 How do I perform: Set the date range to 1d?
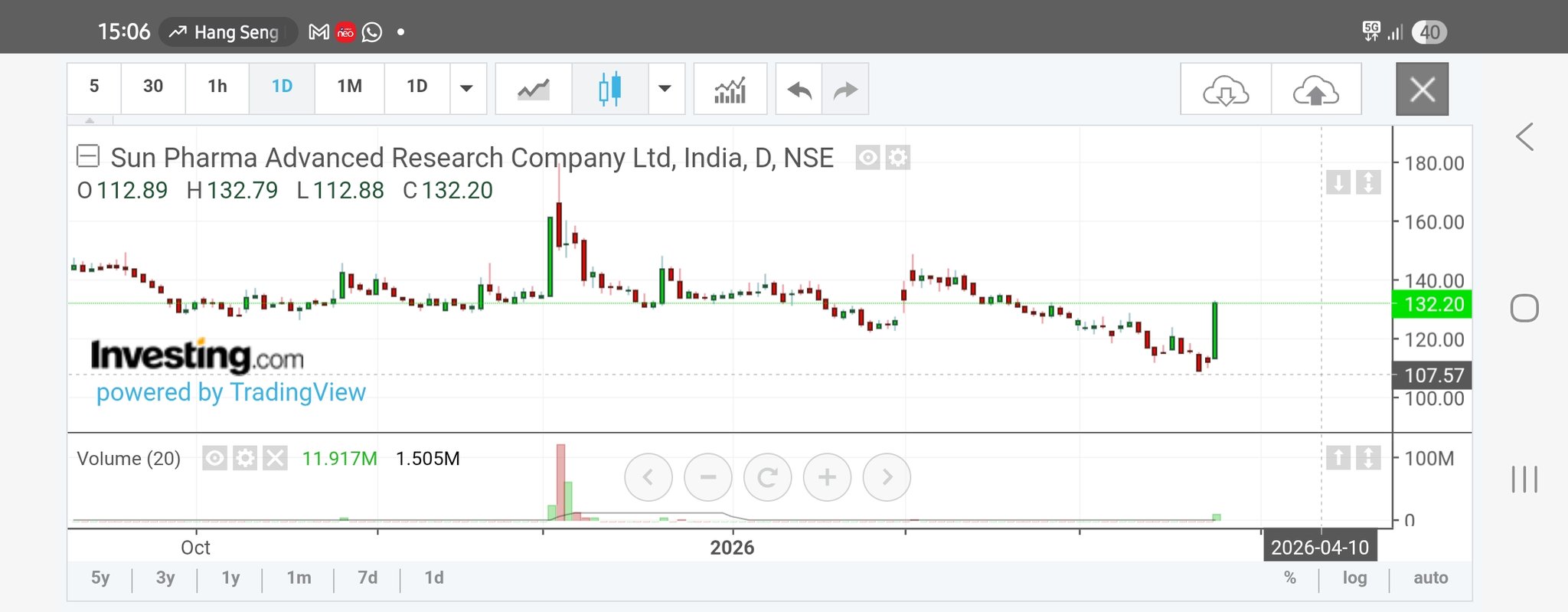pos(434,578)
